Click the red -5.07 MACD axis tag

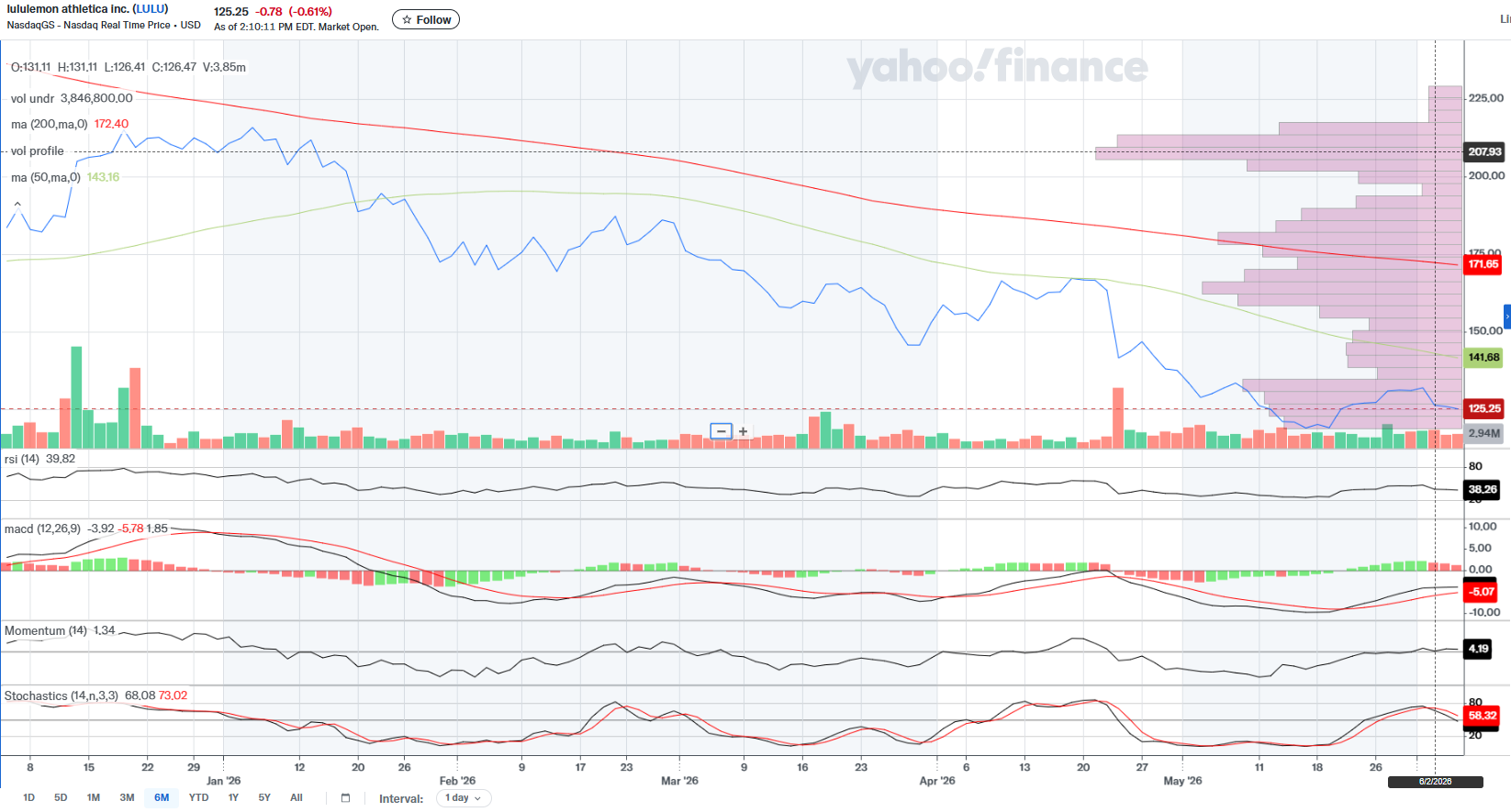(1481, 592)
